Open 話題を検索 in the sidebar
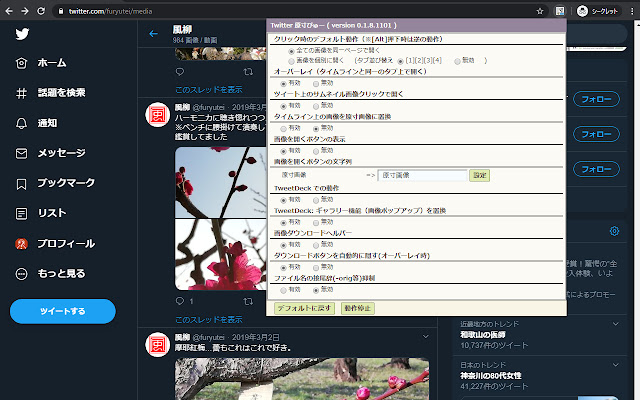The width and height of the screenshot is (640, 400). click(x=50, y=93)
